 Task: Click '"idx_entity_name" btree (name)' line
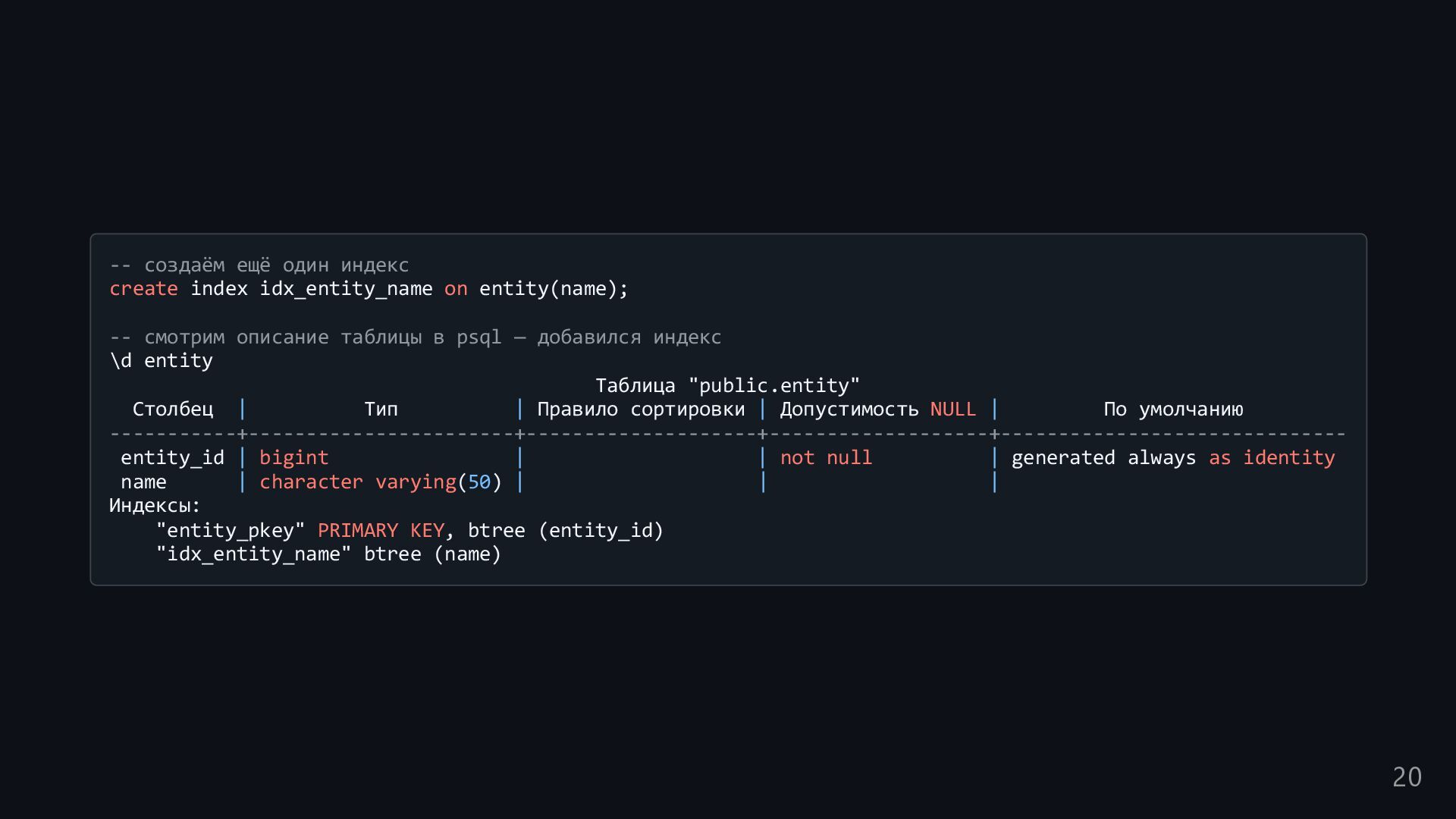(x=328, y=554)
